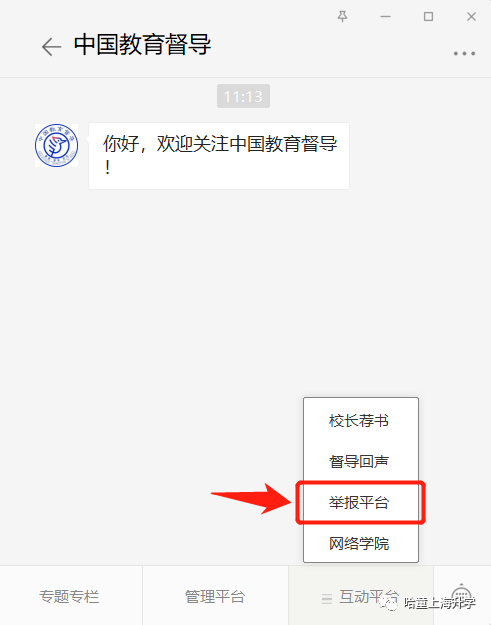Close the WeChat chat window
The image size is (491, 625).
[x=471, y=17]
